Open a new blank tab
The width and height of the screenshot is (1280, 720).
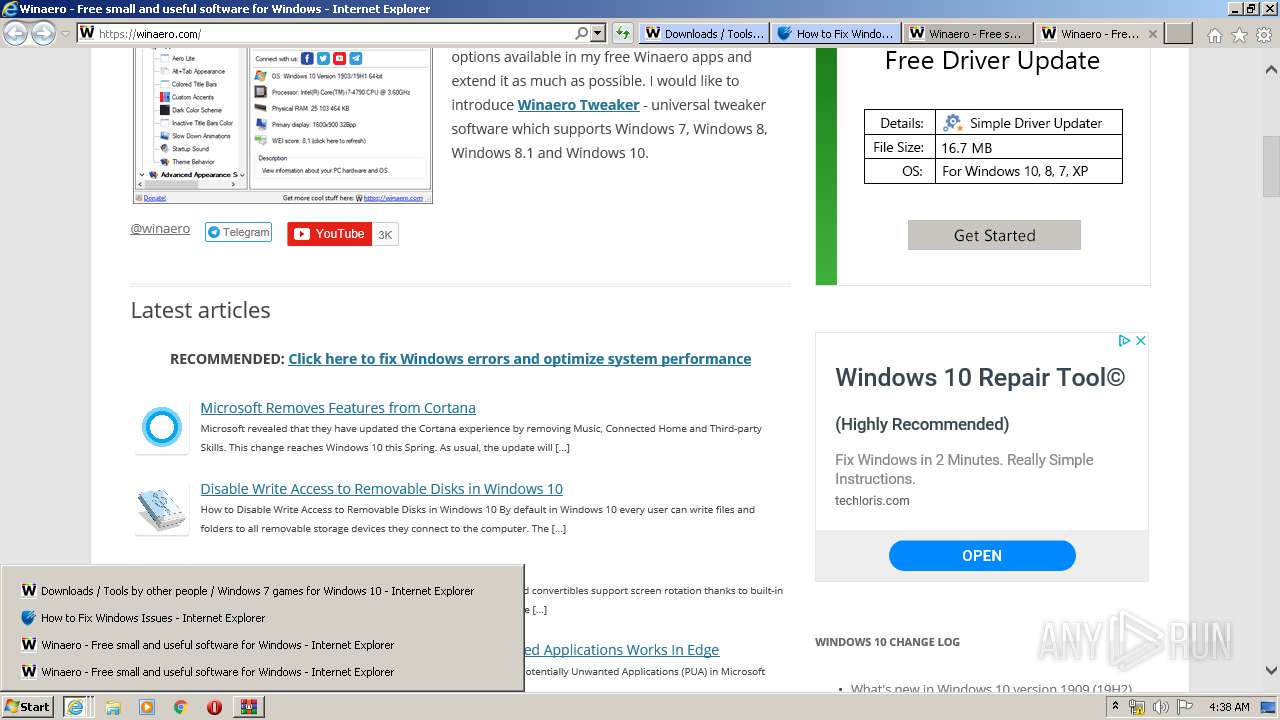[x=1179, y=33]
